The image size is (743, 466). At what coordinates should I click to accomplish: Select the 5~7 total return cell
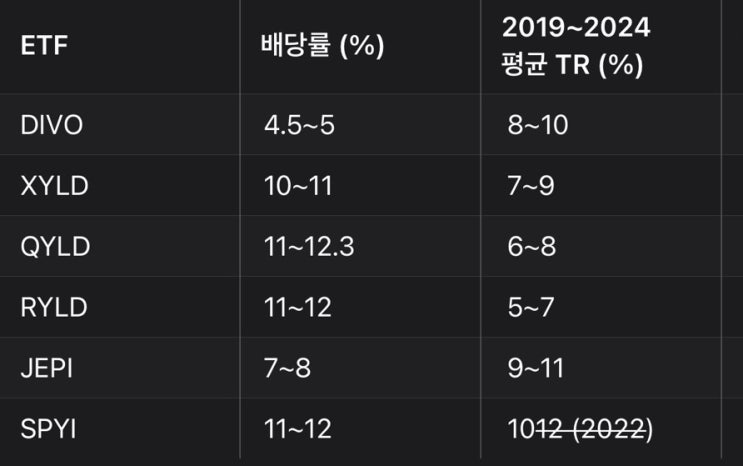pos(530,307)
